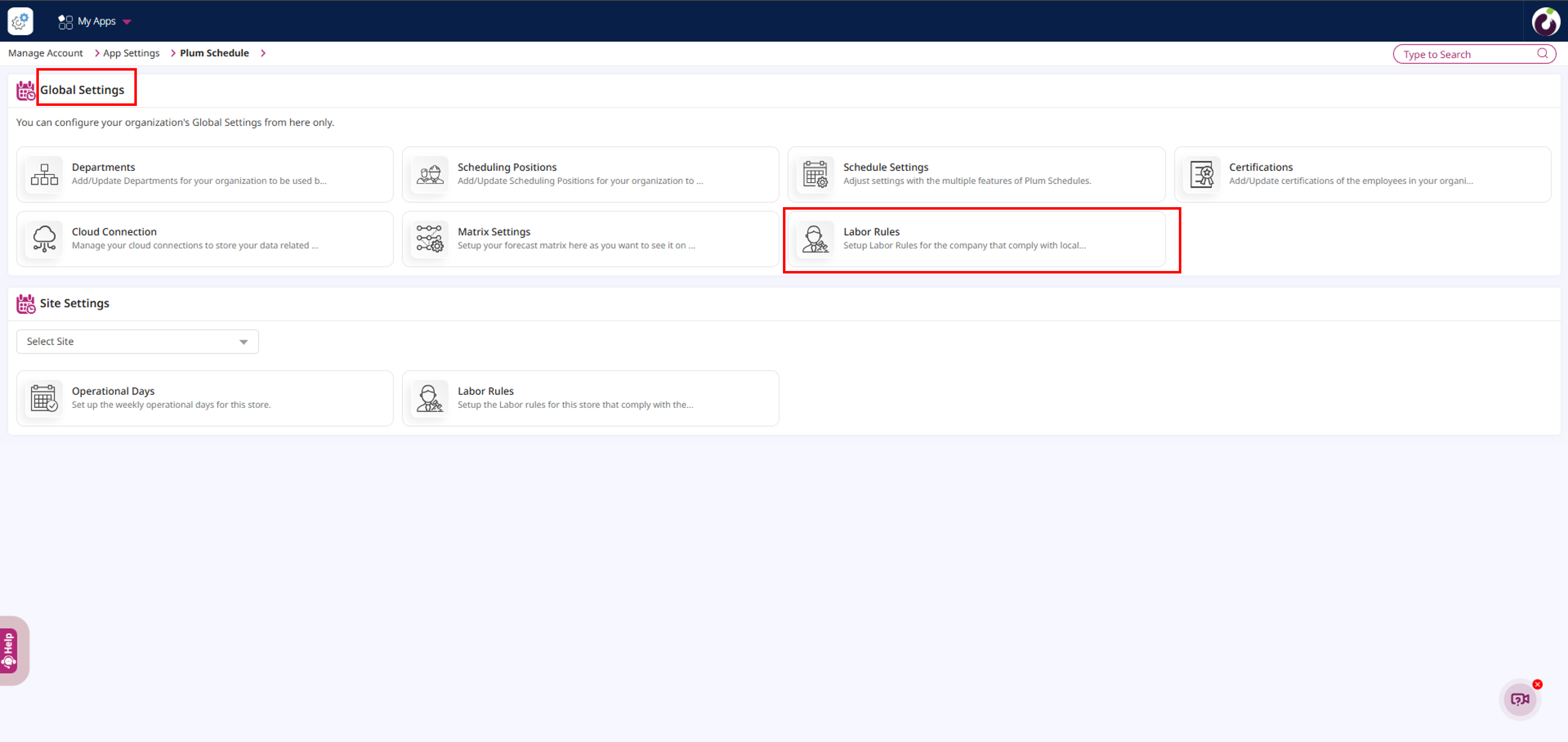Expand the Select Site dropdown
1568x742 pixels.
(x=138, y=342)
